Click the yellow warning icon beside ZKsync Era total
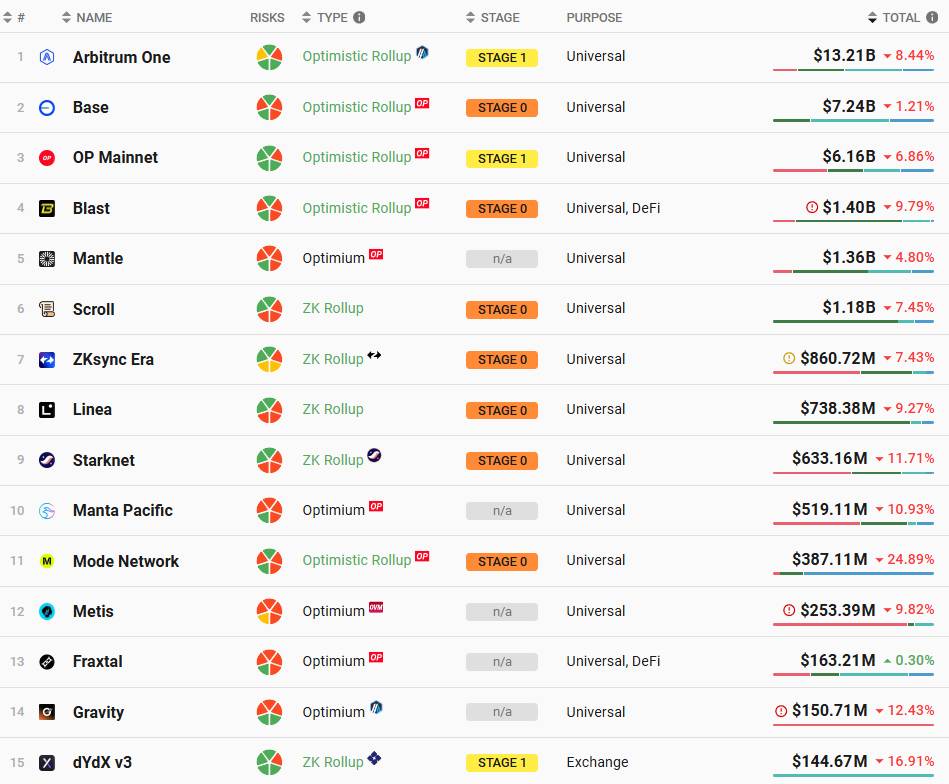949x784 pixels. click(x=789, y=358)
